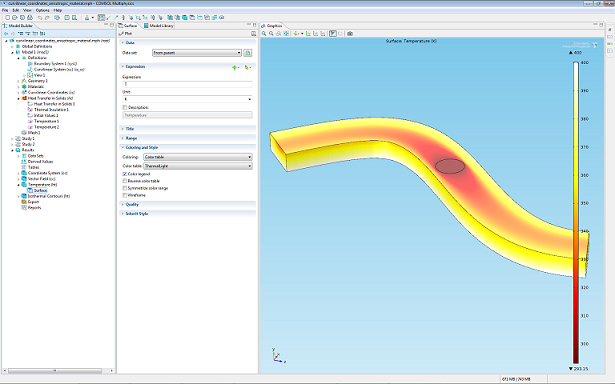The width and height of the screenshot is (615, 384).
Task: Click the Back arrow in Model Builder
Action: coord(5,34)
